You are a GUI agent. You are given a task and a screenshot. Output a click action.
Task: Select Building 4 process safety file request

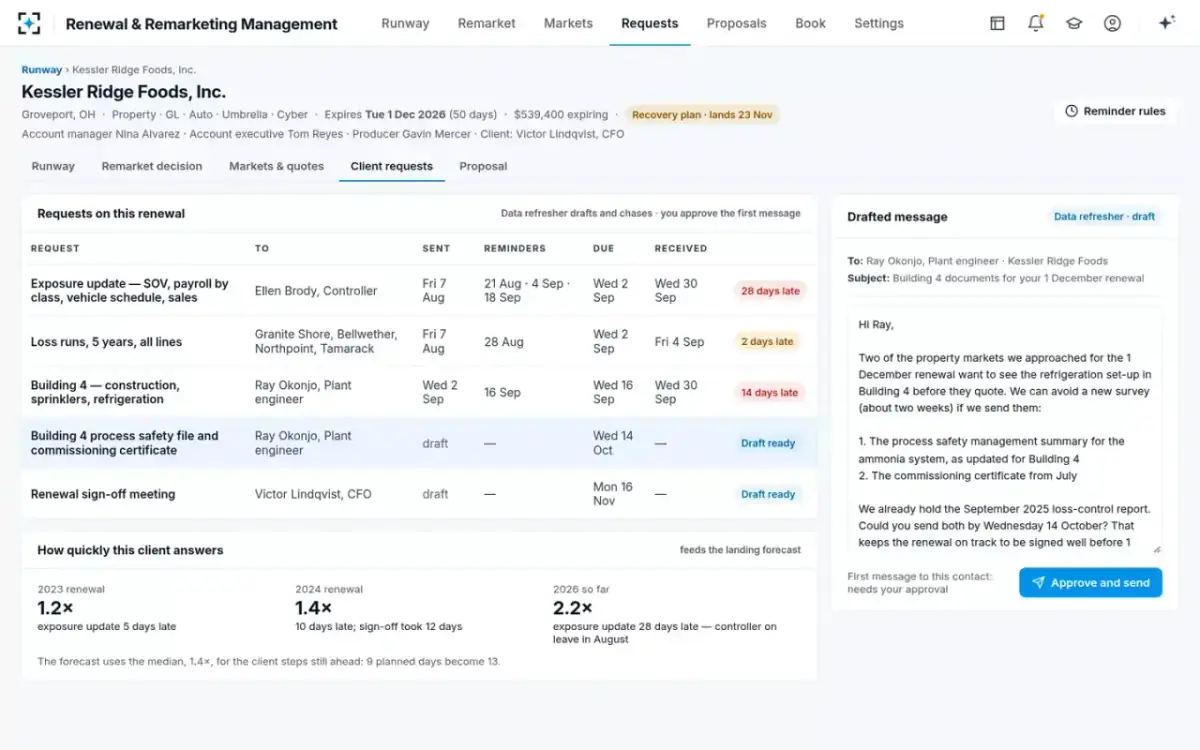click(419, 443)
